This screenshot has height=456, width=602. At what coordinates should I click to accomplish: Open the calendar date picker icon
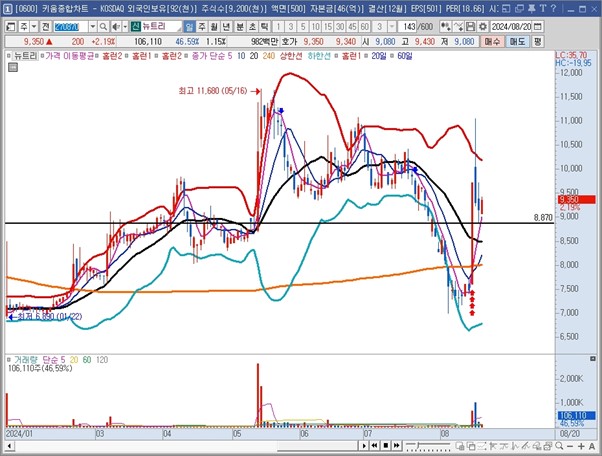pyautogui.click(x=538, y=26)
